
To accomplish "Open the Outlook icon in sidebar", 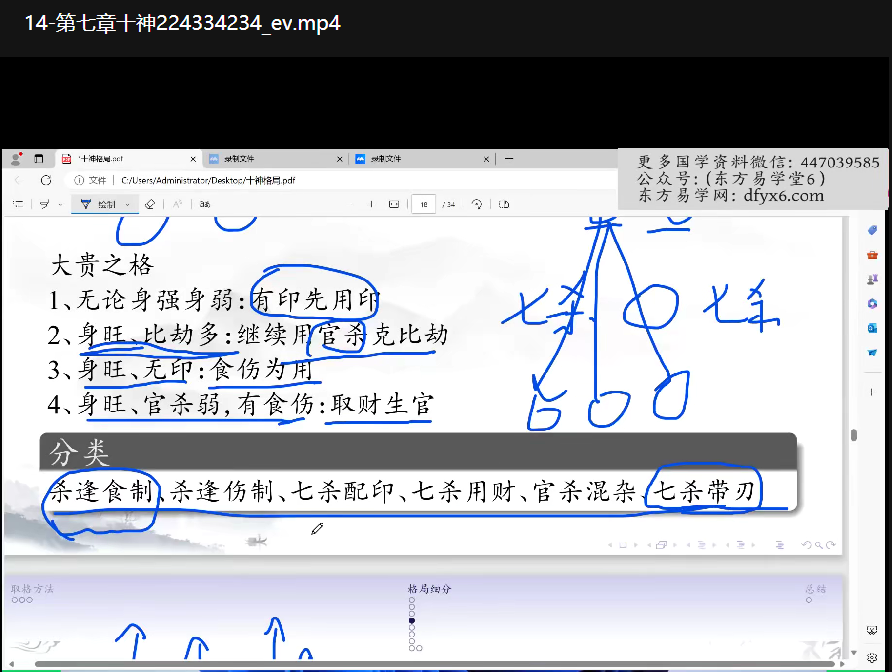I will (873, 328).
